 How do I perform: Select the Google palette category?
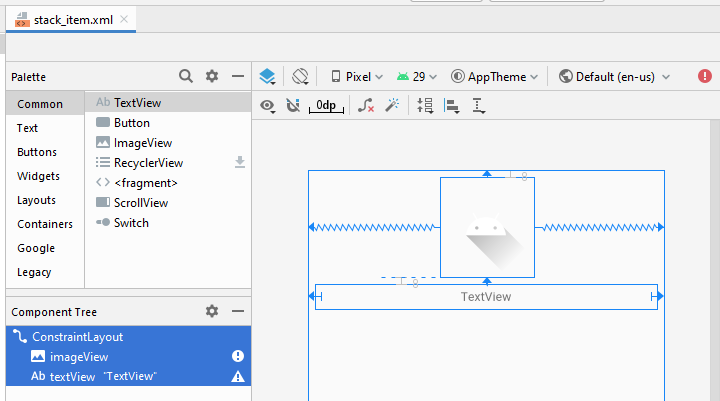[45, 248]
